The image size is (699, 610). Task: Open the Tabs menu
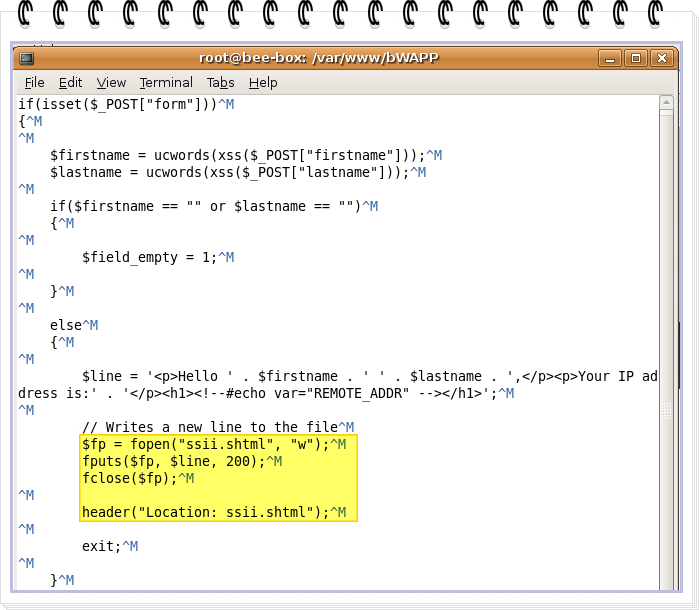pos(220,82)
